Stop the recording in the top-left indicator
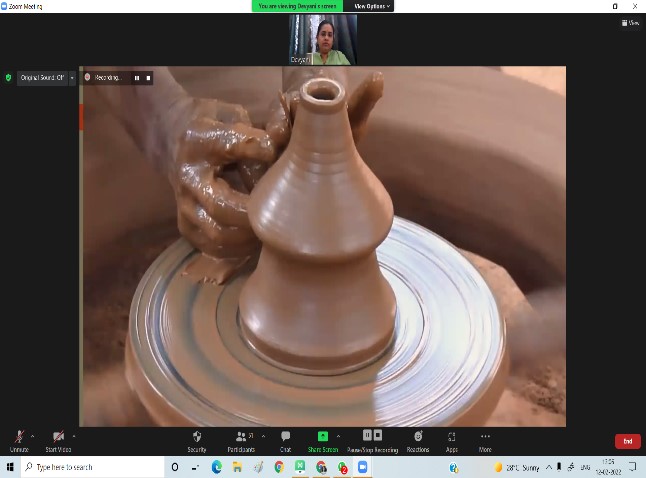Image resolution: width=646 pixels, height=478 pixels. (x=148, y=77)
